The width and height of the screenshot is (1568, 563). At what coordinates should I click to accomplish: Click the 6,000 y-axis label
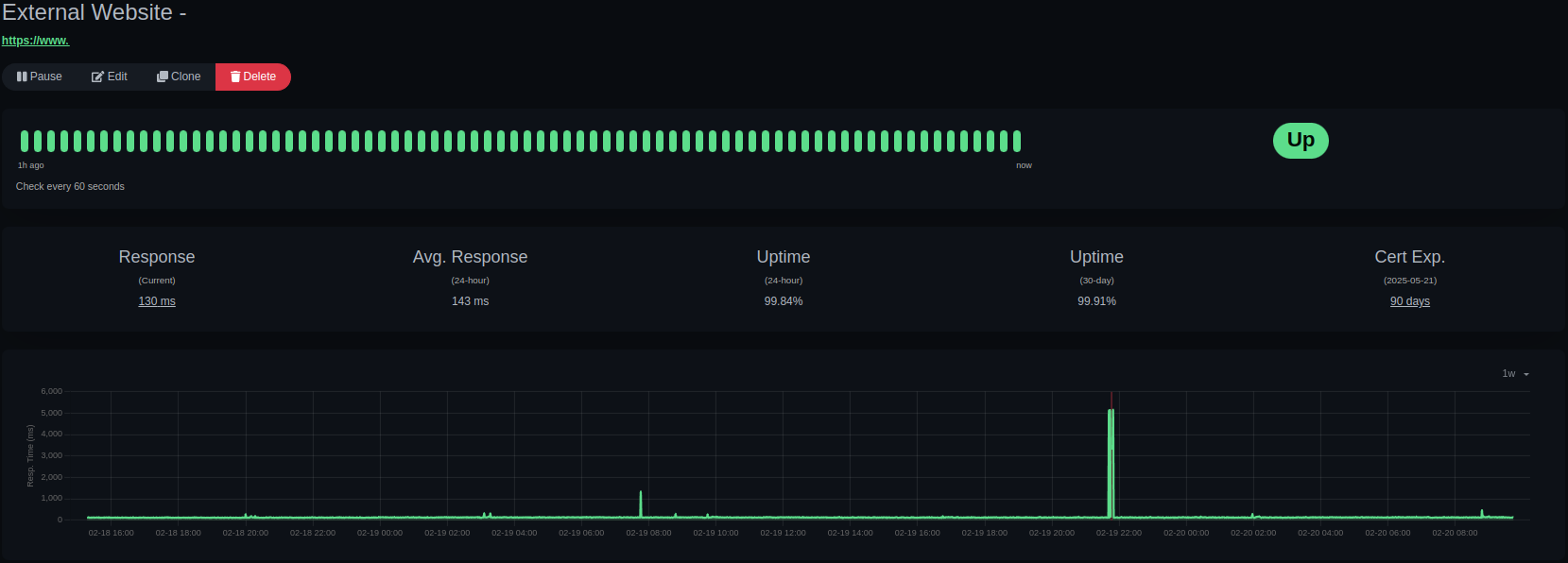52,391
